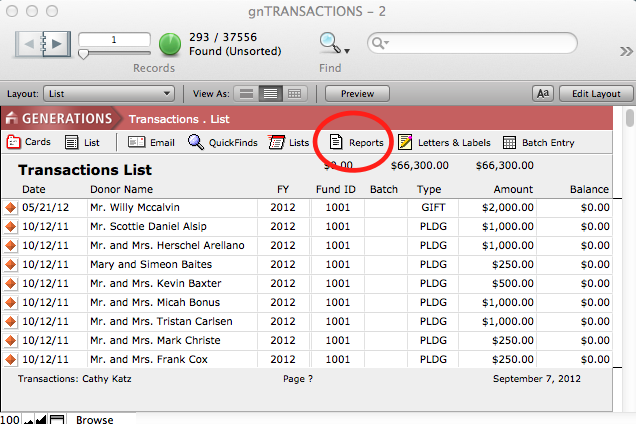Open the Find dropdown arrow

pos(347,49)
